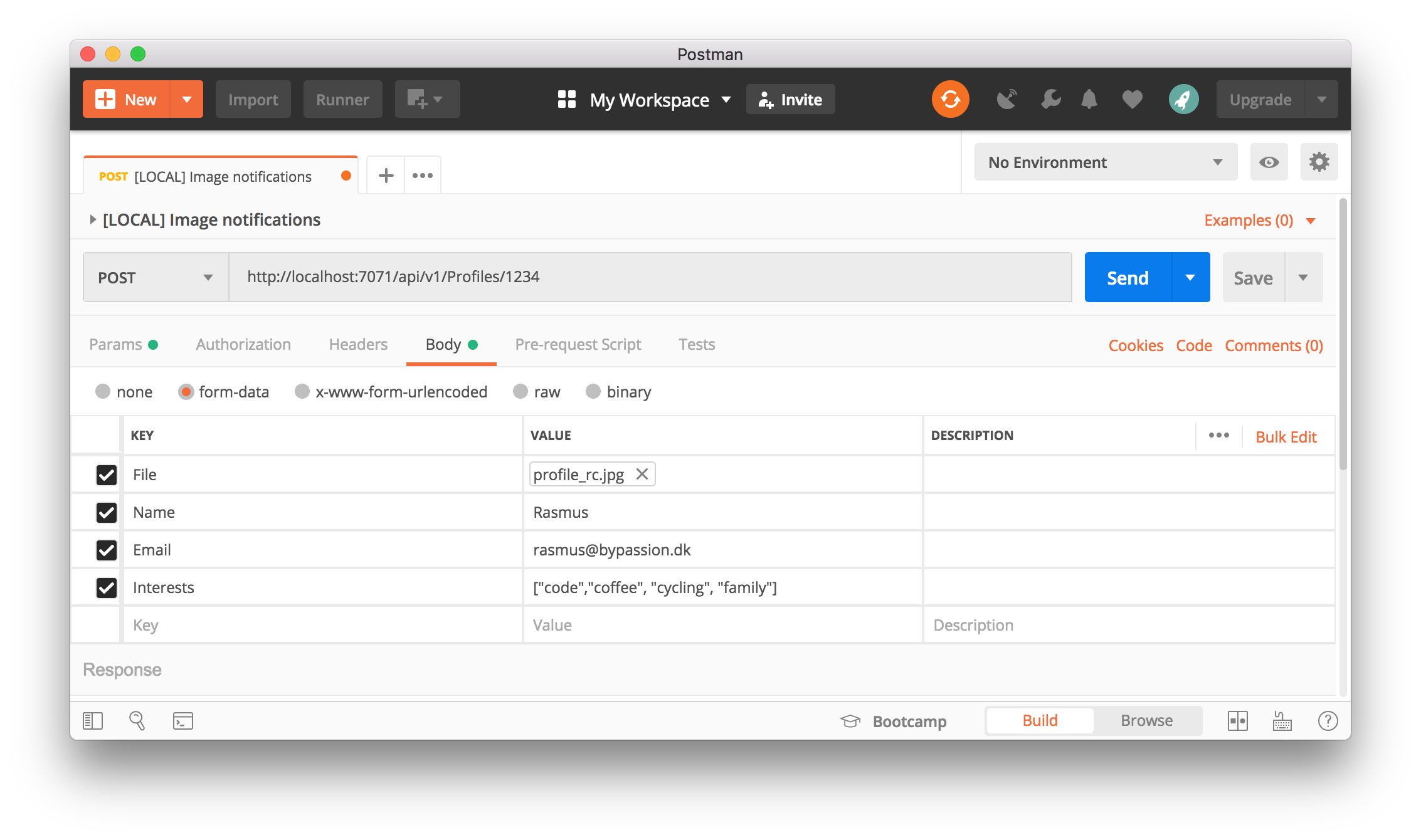Screen dimensions: 1421x840
Task: Open the POST method dropdown
Action: pos(156,278)
